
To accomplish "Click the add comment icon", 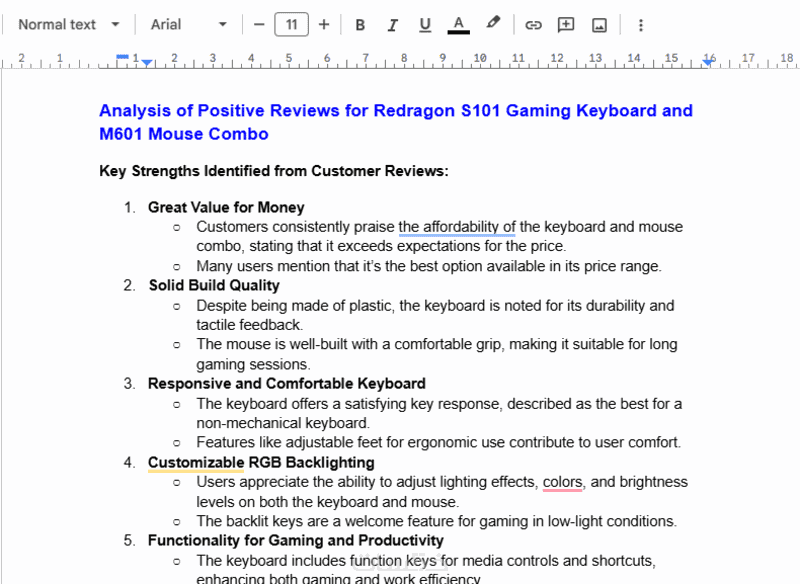I will point(566,24).
